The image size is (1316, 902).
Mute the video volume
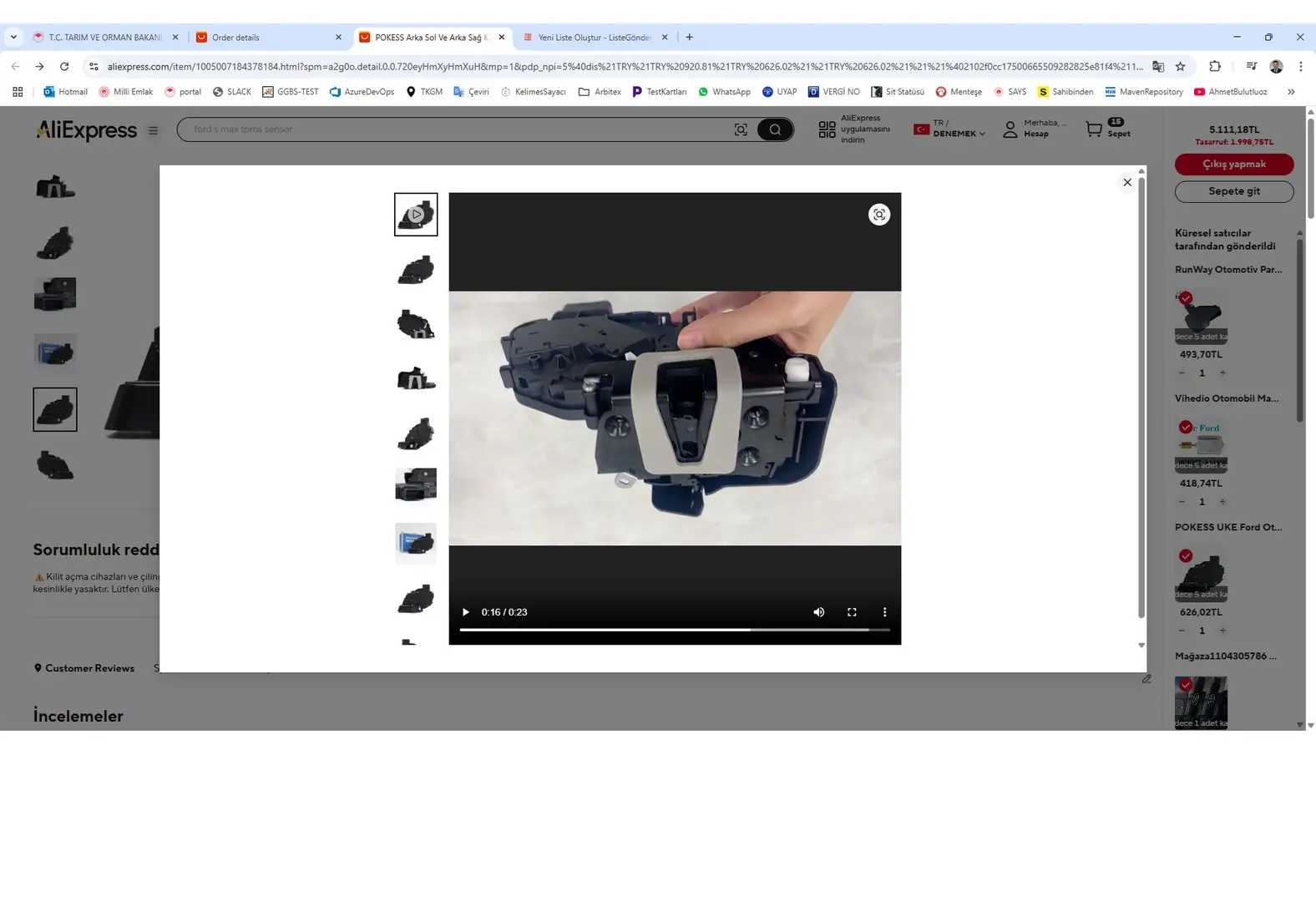[818, 612]
